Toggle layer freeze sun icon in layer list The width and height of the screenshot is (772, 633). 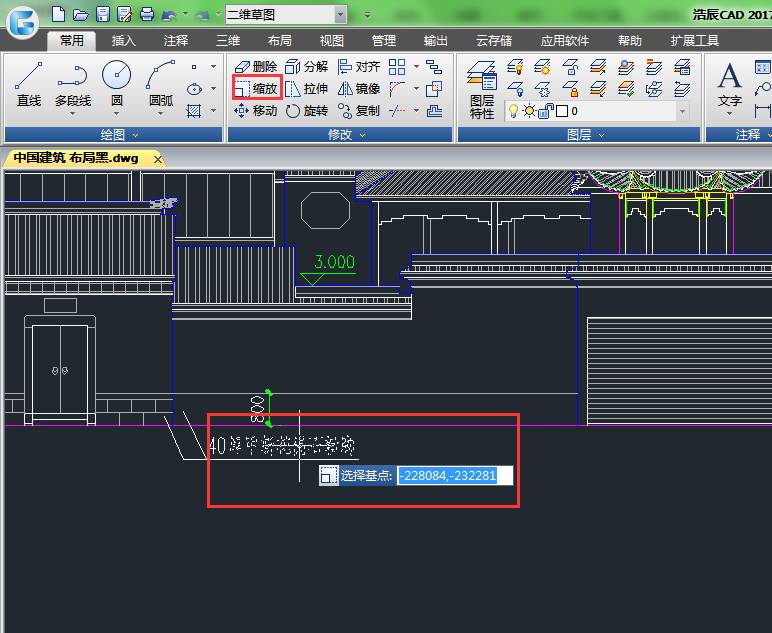coord(530,111)
